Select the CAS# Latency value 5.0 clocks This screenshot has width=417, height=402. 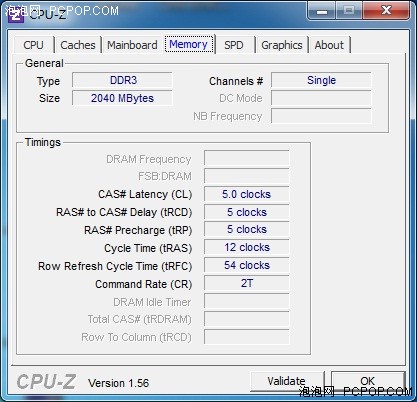247,194
